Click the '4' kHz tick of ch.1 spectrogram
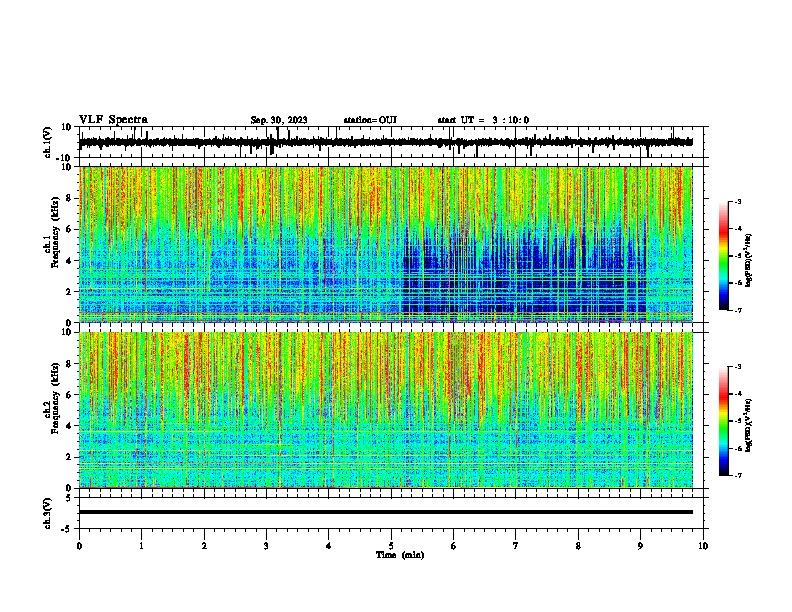792x612 pixels. (x=69, y=261)
